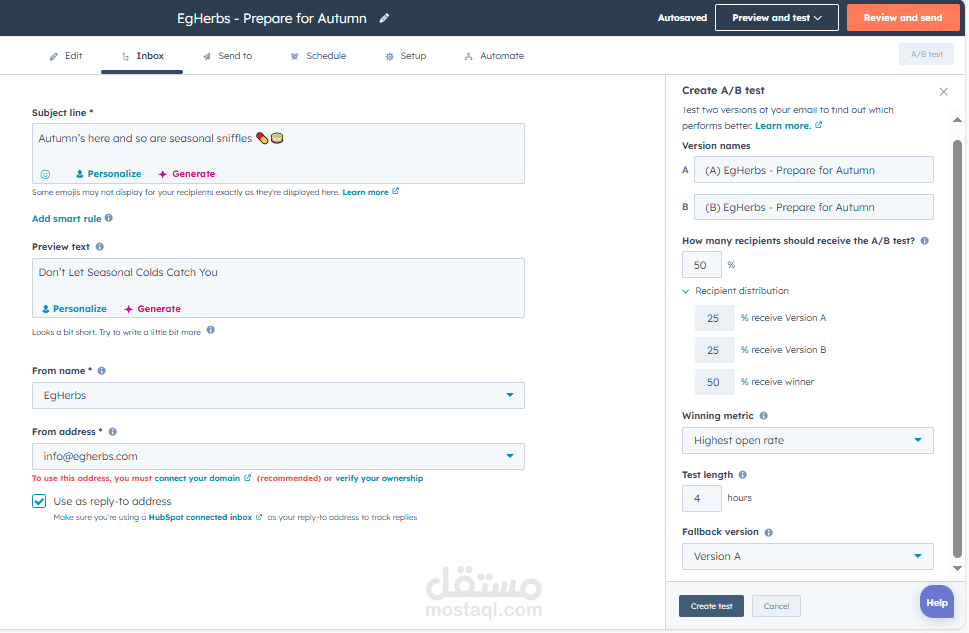Select the Inbox tab
Screen dimensions: 969x633
click(143, 56)
